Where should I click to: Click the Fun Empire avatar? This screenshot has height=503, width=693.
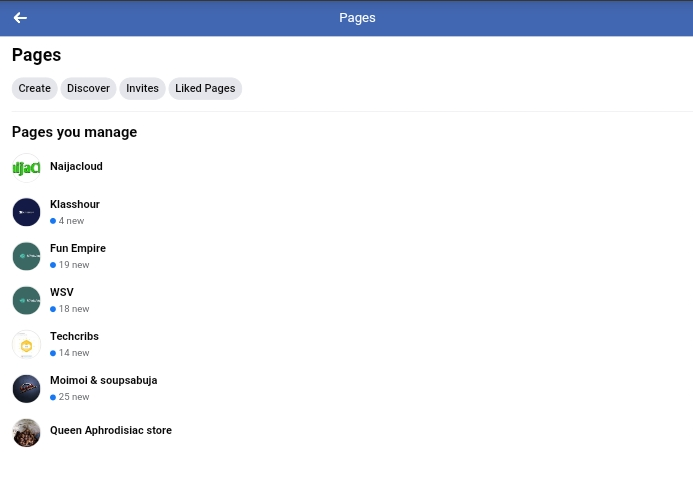tap(27, 256)
